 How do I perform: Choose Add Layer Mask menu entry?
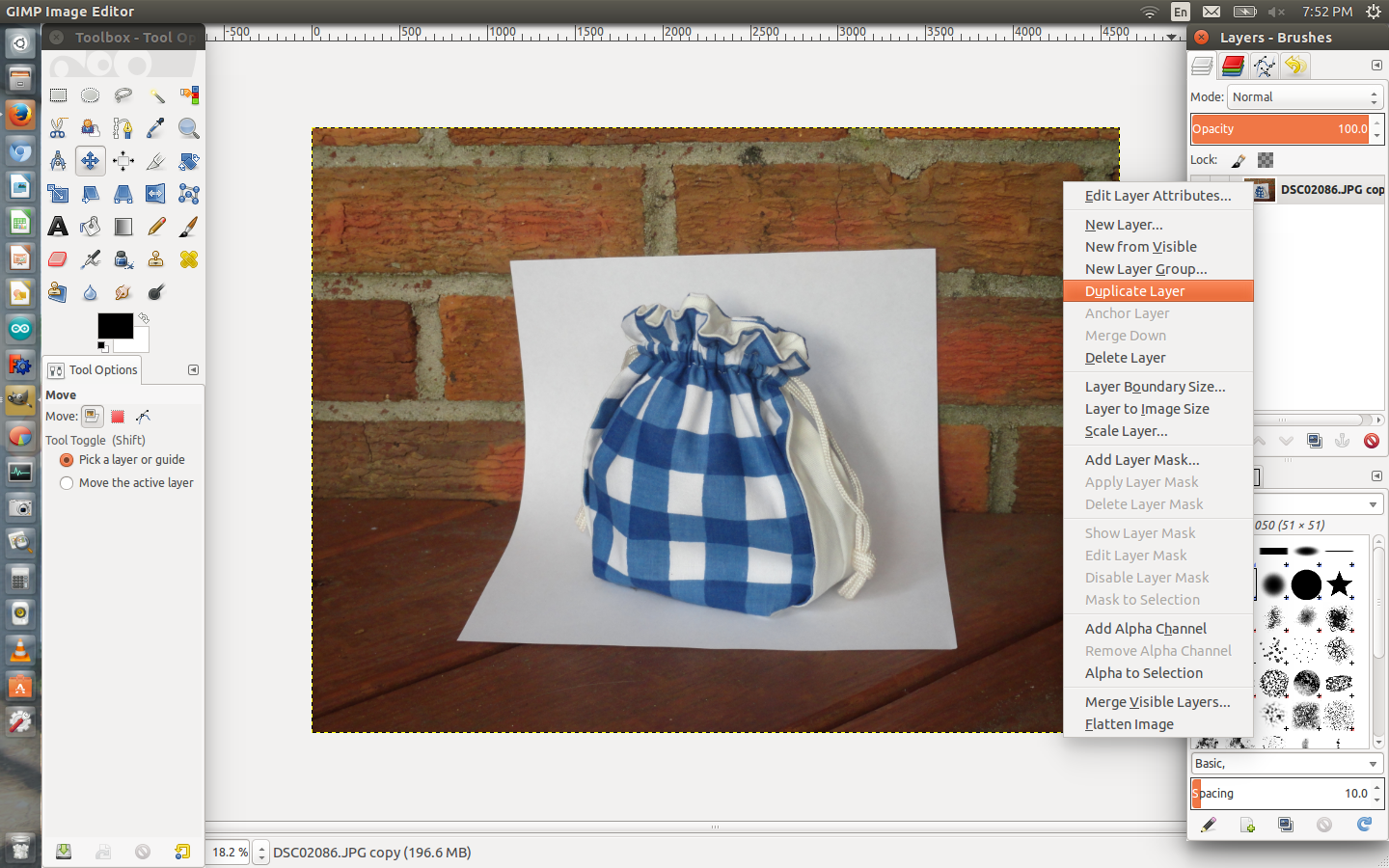1157,460
